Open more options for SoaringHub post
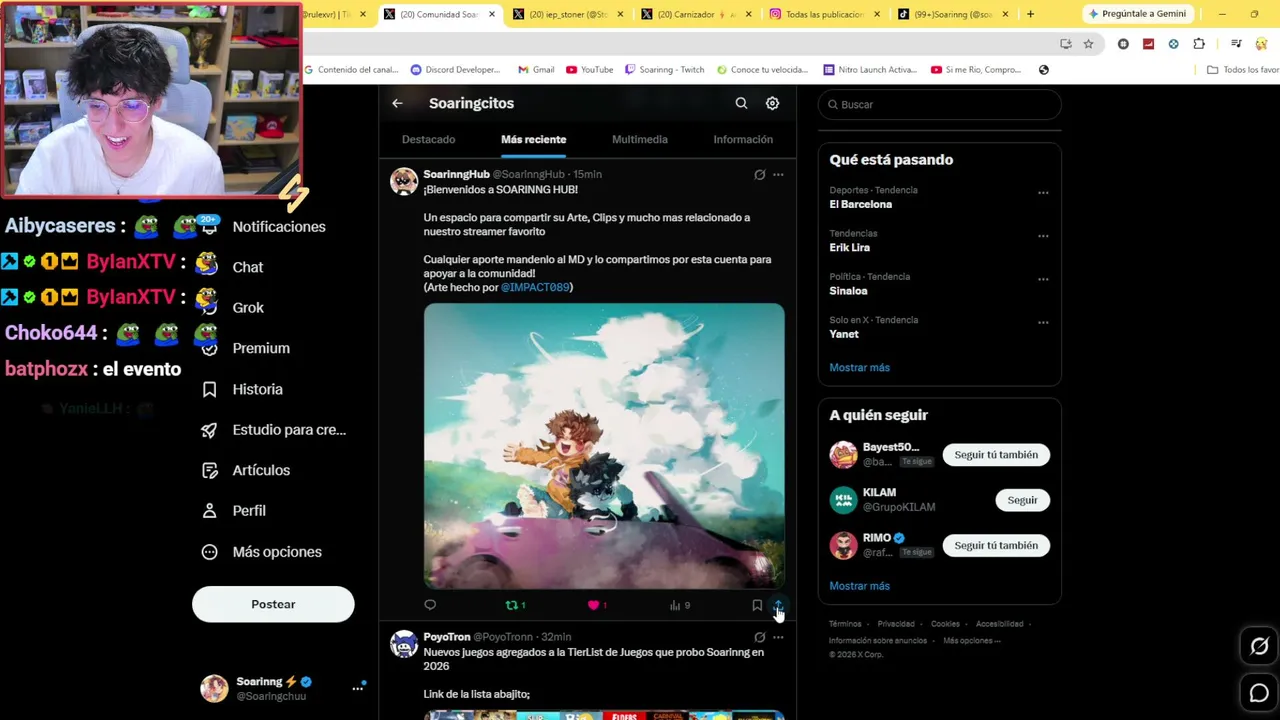 click(x=778, y=175)
